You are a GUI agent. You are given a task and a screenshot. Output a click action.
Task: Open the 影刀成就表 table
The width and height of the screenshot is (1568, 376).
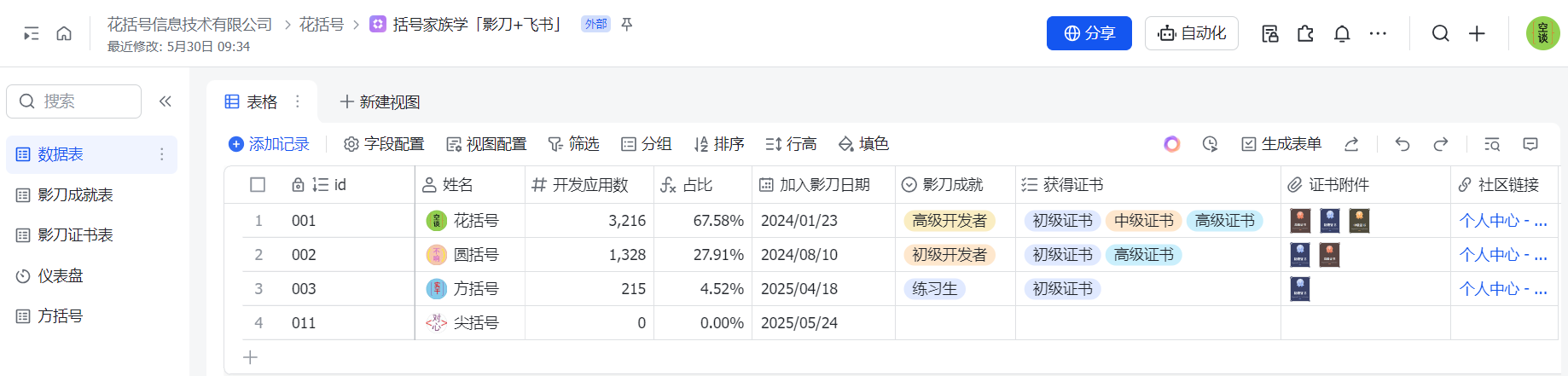[75, 195]
